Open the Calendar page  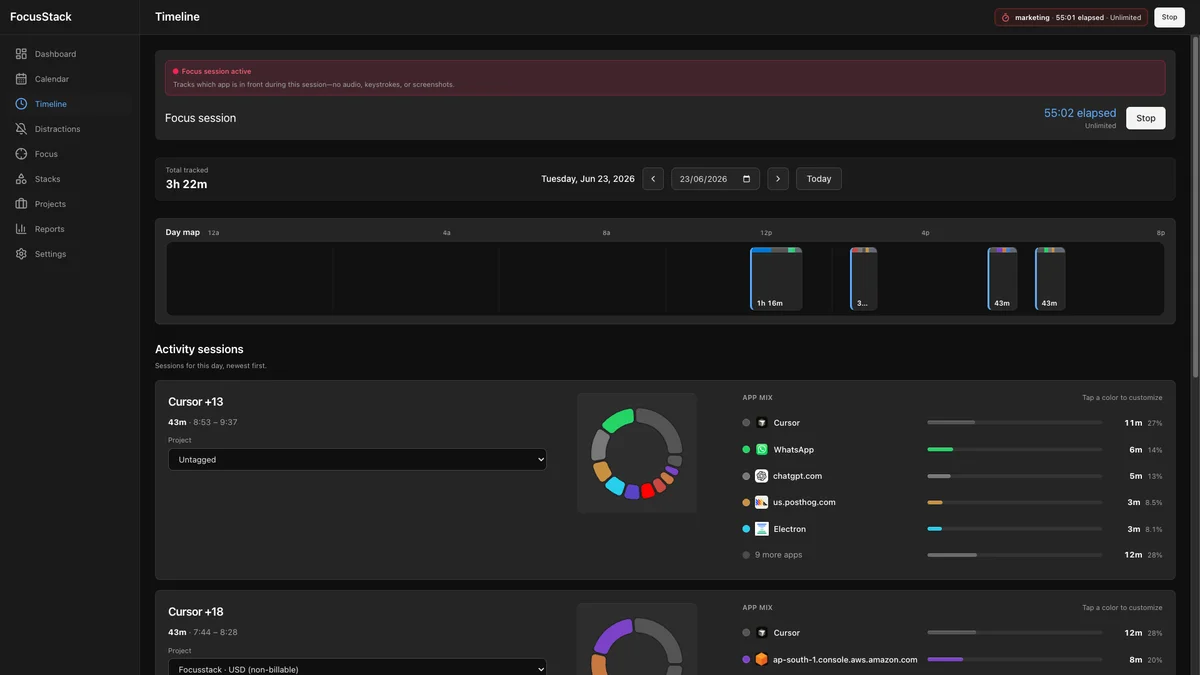click(x=69, y=79)
